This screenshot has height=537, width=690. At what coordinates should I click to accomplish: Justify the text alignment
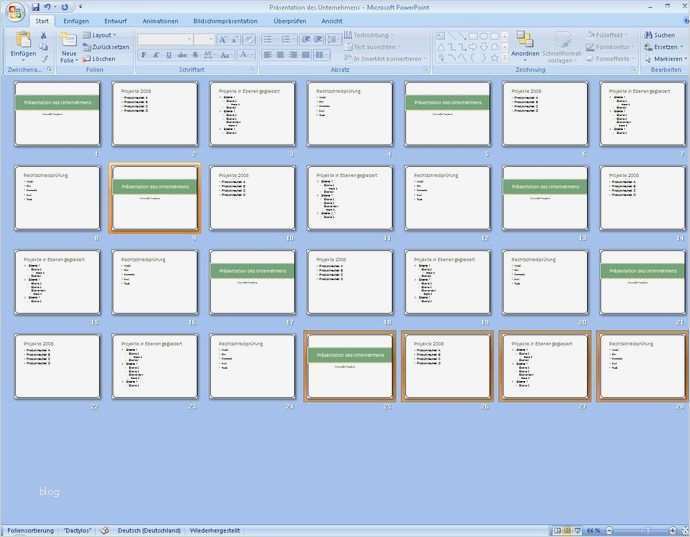click(x=305, y=55)
